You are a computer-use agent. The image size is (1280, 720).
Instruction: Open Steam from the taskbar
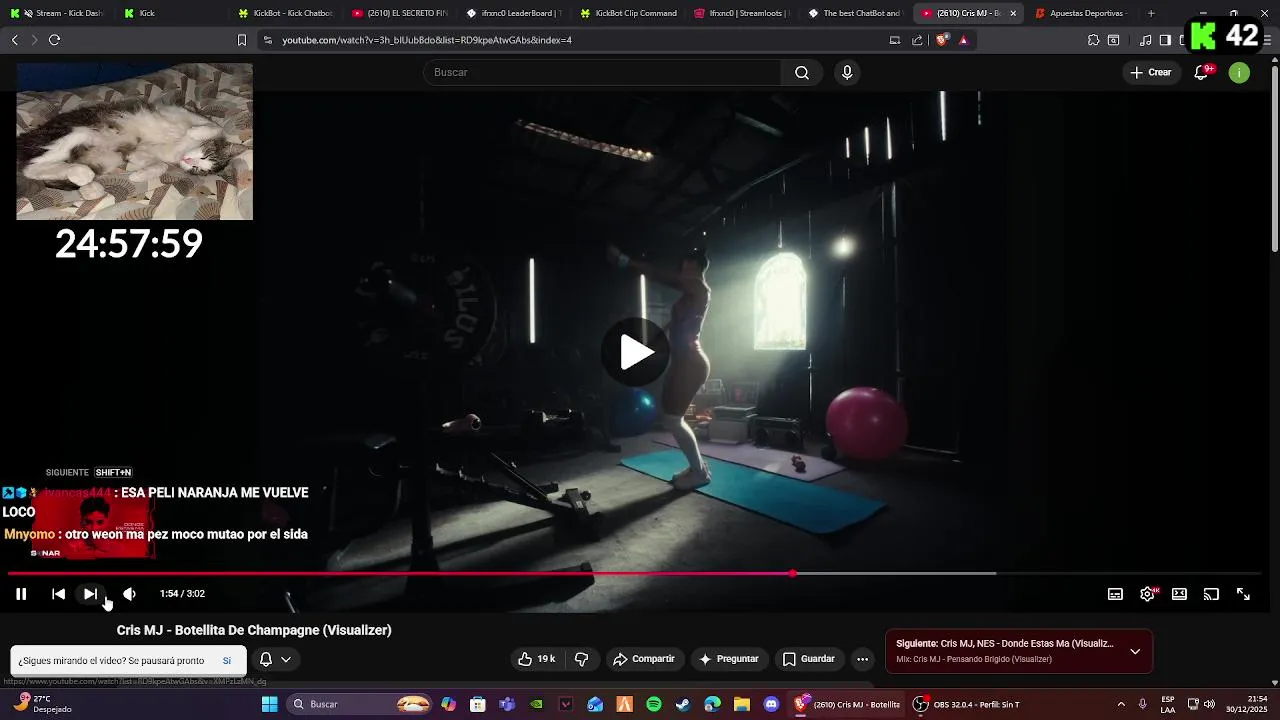tap(683, 704)
